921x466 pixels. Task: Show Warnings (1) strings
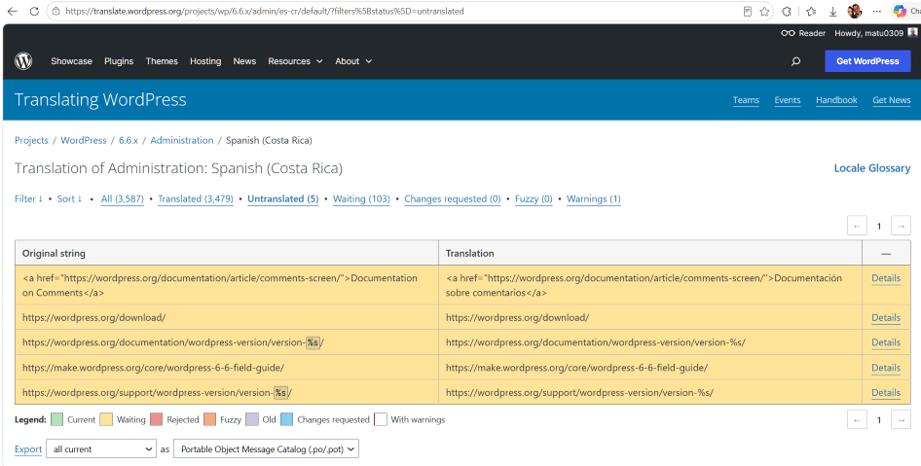pos(593,199)
